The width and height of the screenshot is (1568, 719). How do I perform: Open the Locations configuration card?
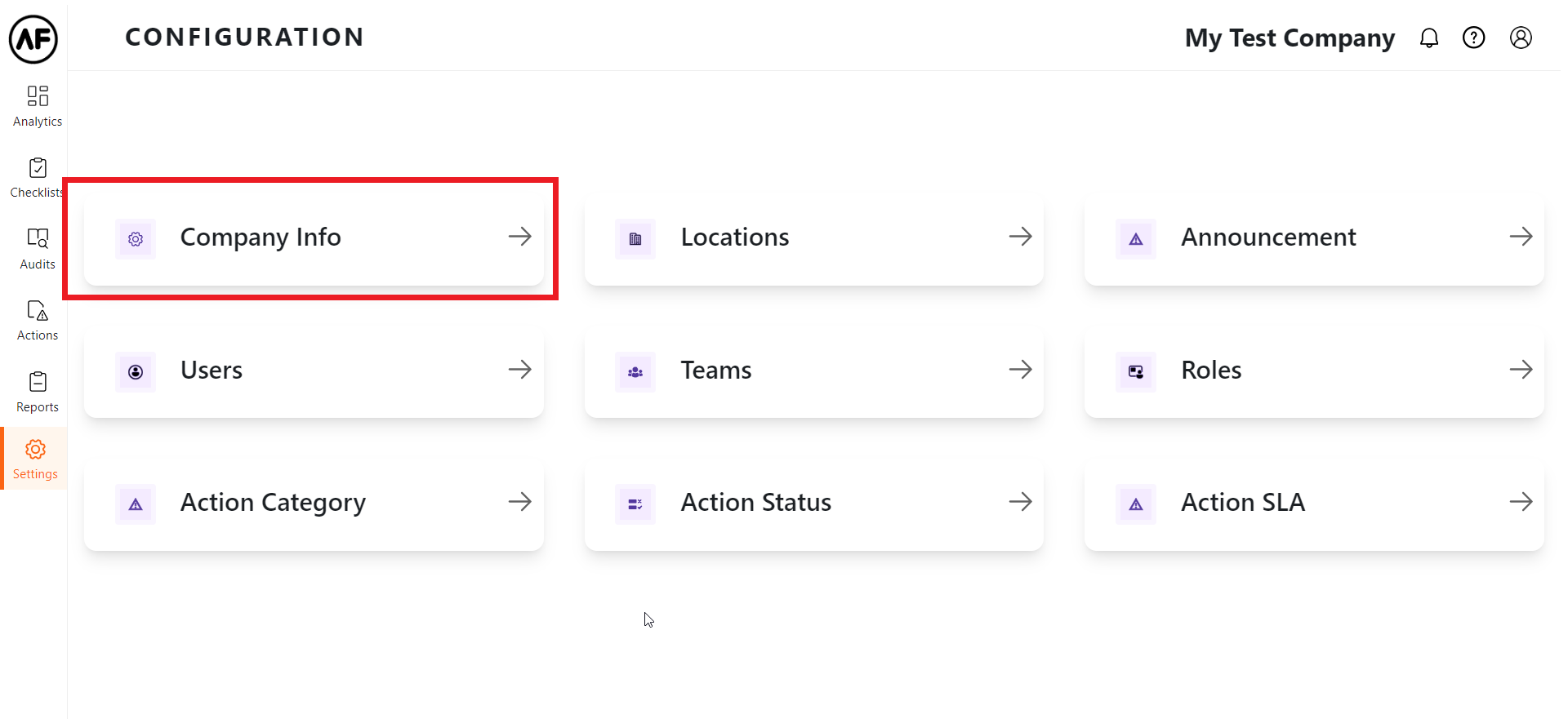813,237
